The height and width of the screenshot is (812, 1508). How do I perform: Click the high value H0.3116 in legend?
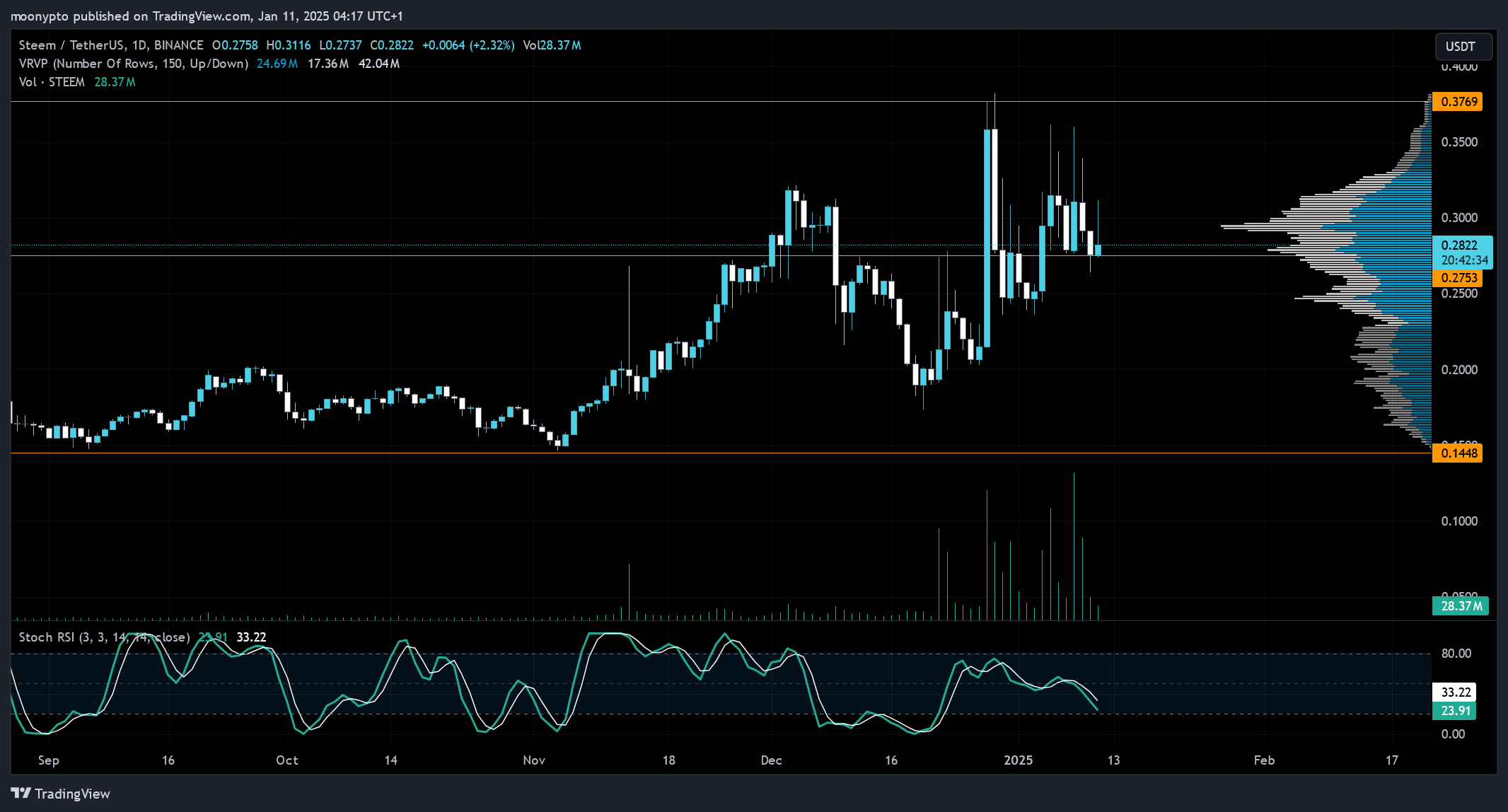tap(289, 45)
